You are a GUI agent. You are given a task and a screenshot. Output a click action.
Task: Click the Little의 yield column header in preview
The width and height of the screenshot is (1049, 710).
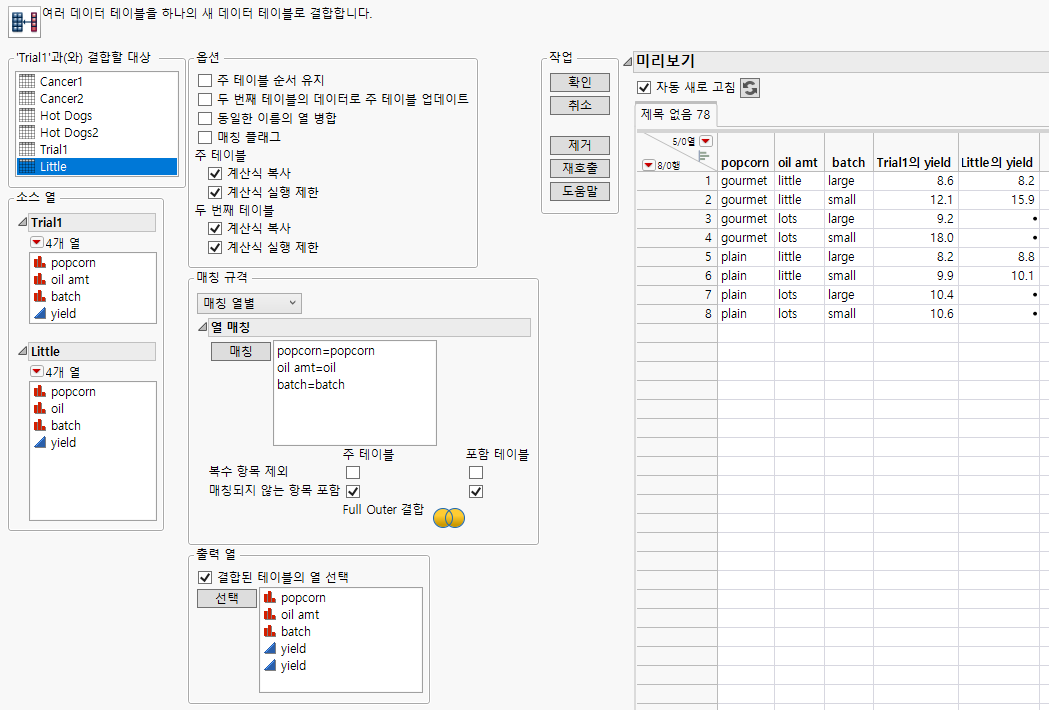(997, 163)
